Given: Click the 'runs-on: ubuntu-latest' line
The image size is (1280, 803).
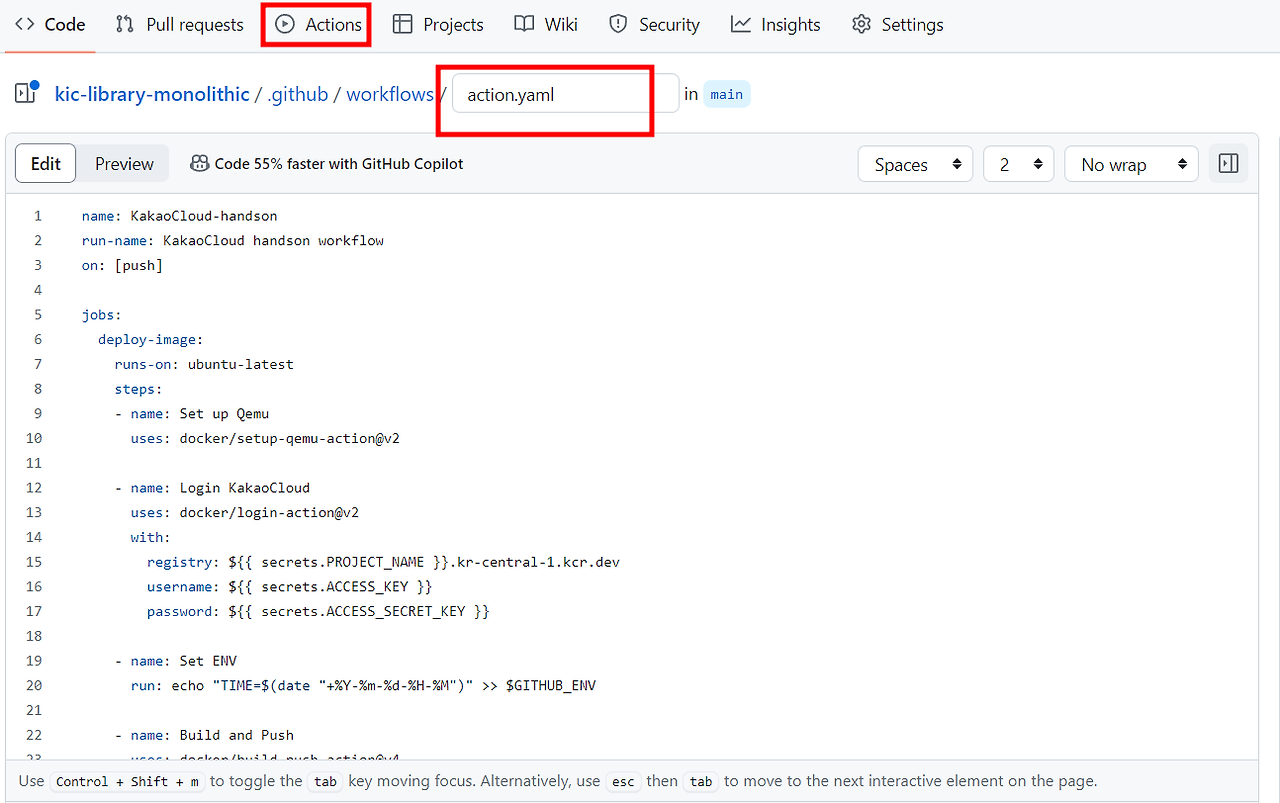Looking at the screenshot, I should [x=204, y=364].
